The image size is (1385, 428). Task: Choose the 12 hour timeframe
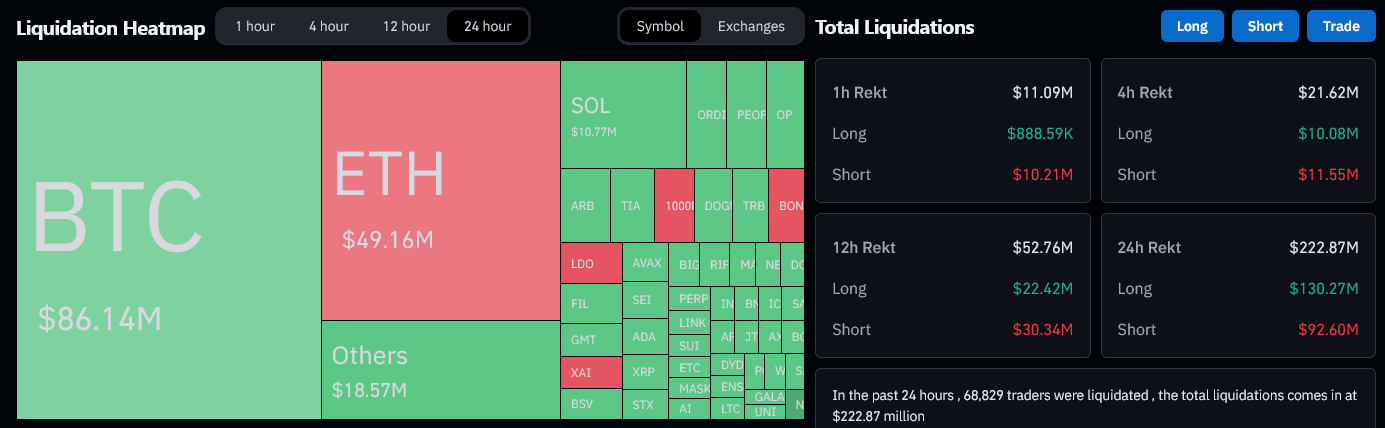(406, 27)
